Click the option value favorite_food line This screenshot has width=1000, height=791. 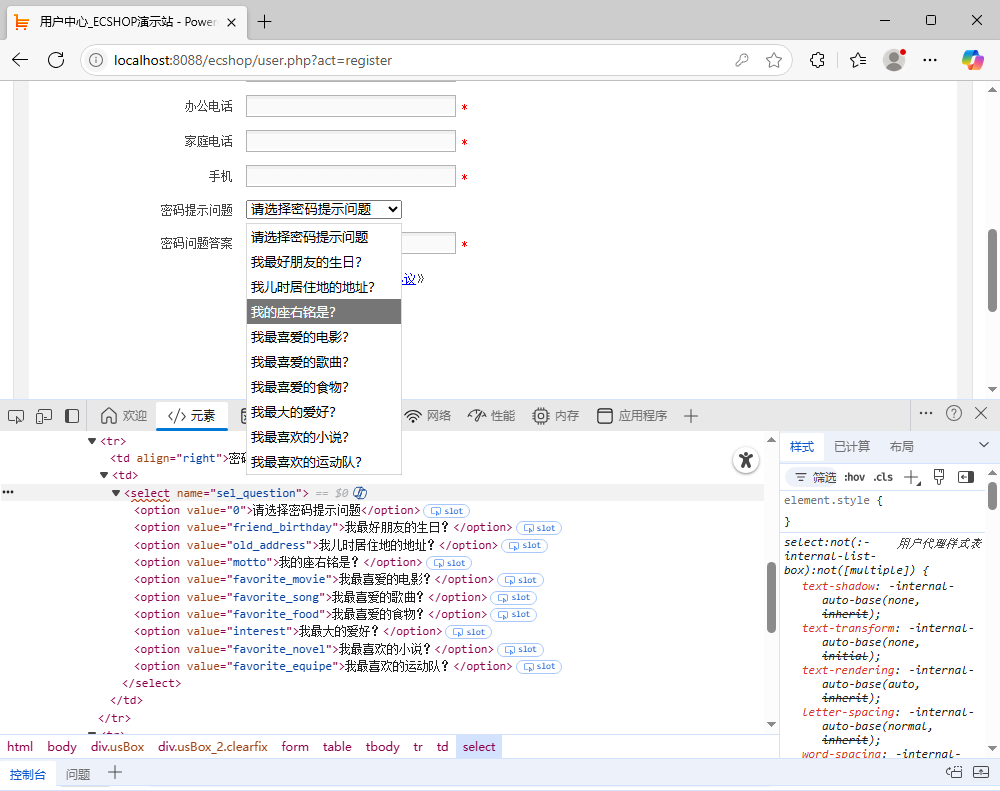click(x=335, y=614)
